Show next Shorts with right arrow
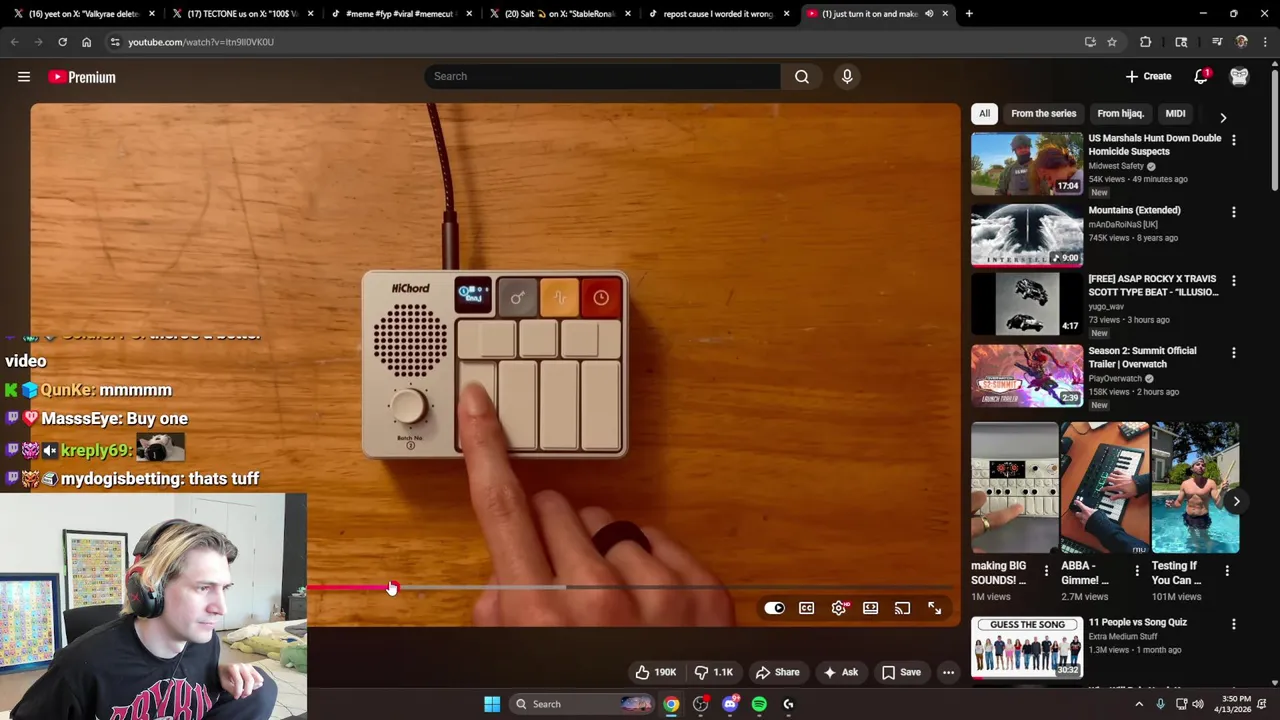This screenshot has height=720, width=1280. point(1236,501)
